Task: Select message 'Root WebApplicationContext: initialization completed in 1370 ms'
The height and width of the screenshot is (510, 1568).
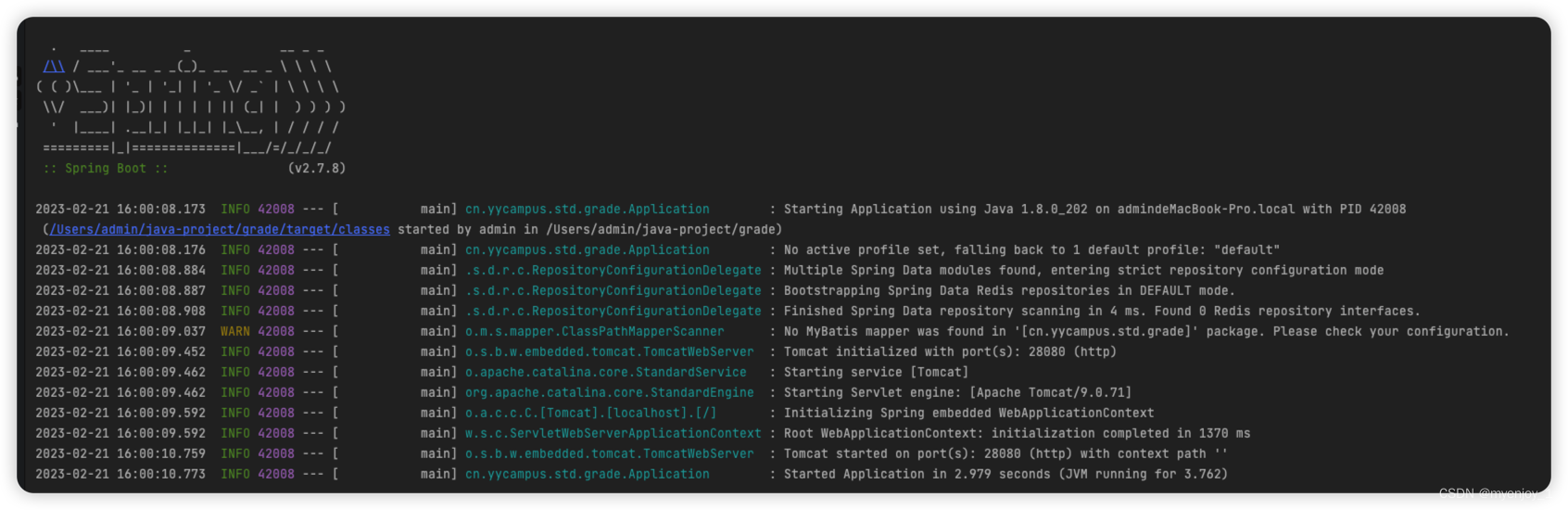Action: click(1018, 433)
